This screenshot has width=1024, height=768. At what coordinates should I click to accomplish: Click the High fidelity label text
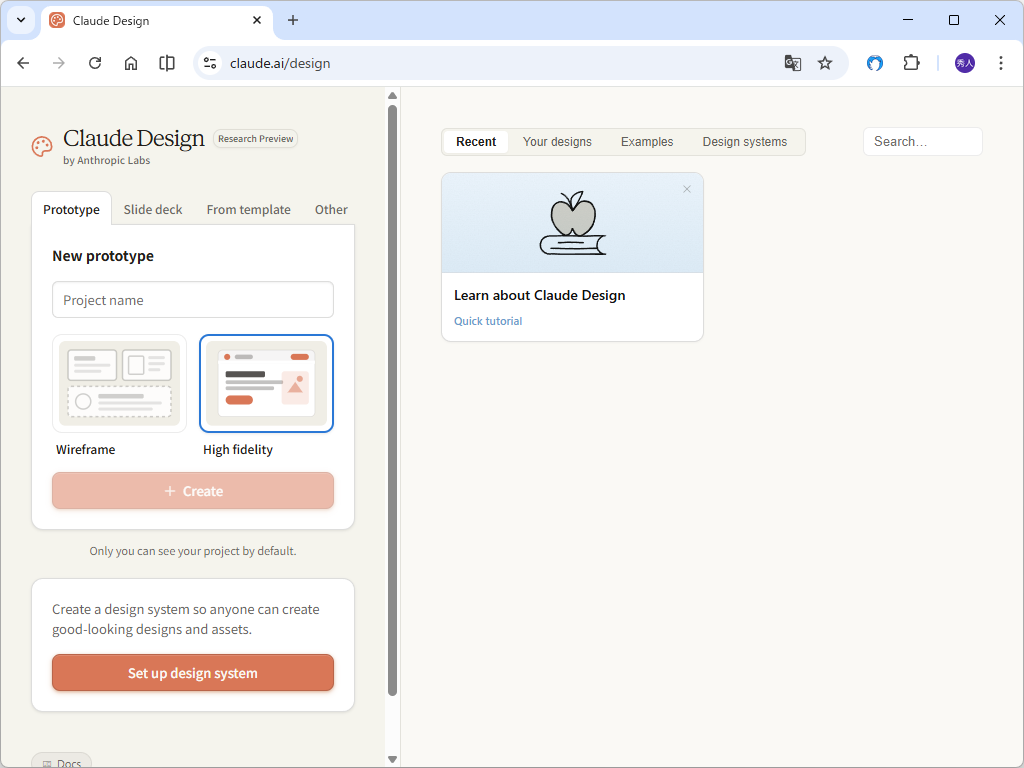point(238,450)
